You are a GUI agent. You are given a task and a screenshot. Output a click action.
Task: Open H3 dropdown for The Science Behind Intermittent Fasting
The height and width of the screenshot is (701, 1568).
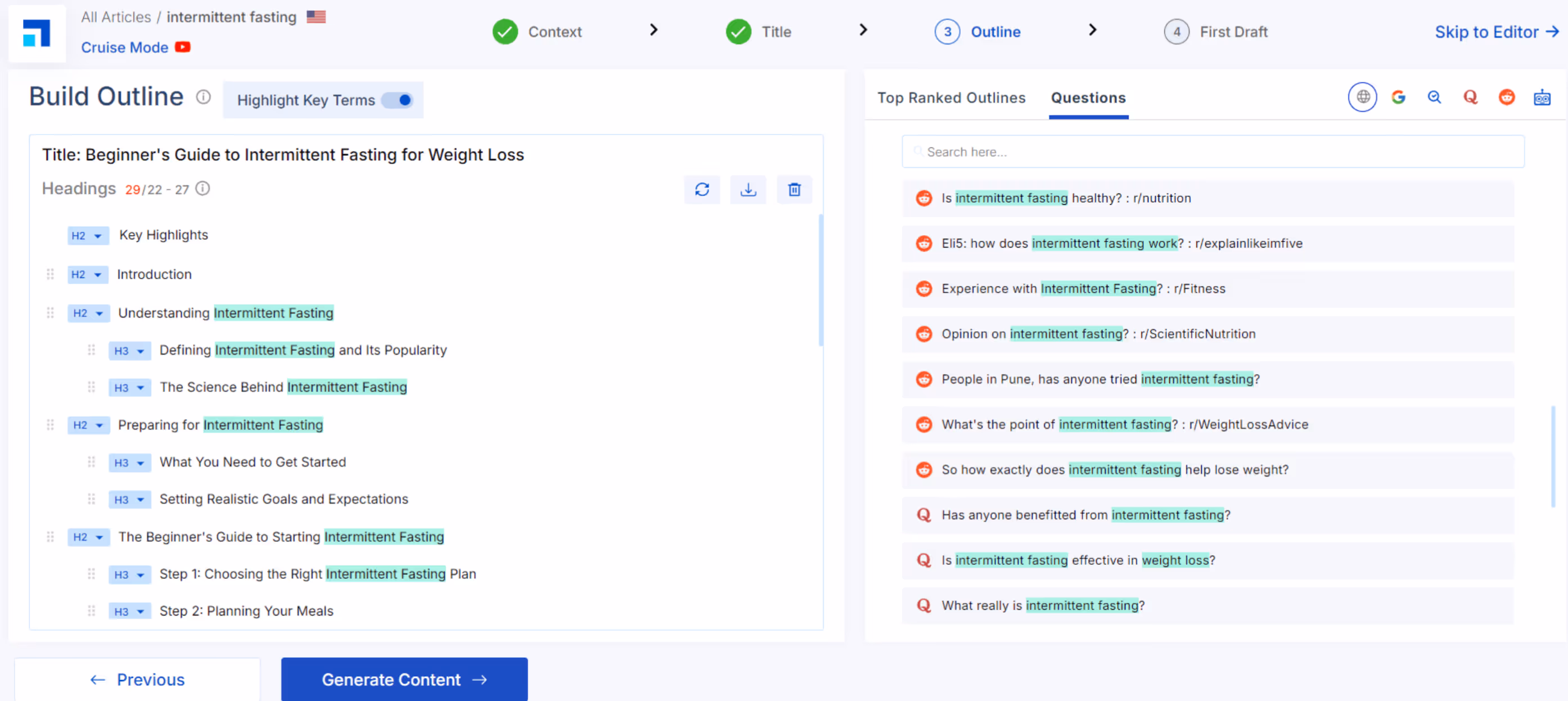(x=130, y=388)
